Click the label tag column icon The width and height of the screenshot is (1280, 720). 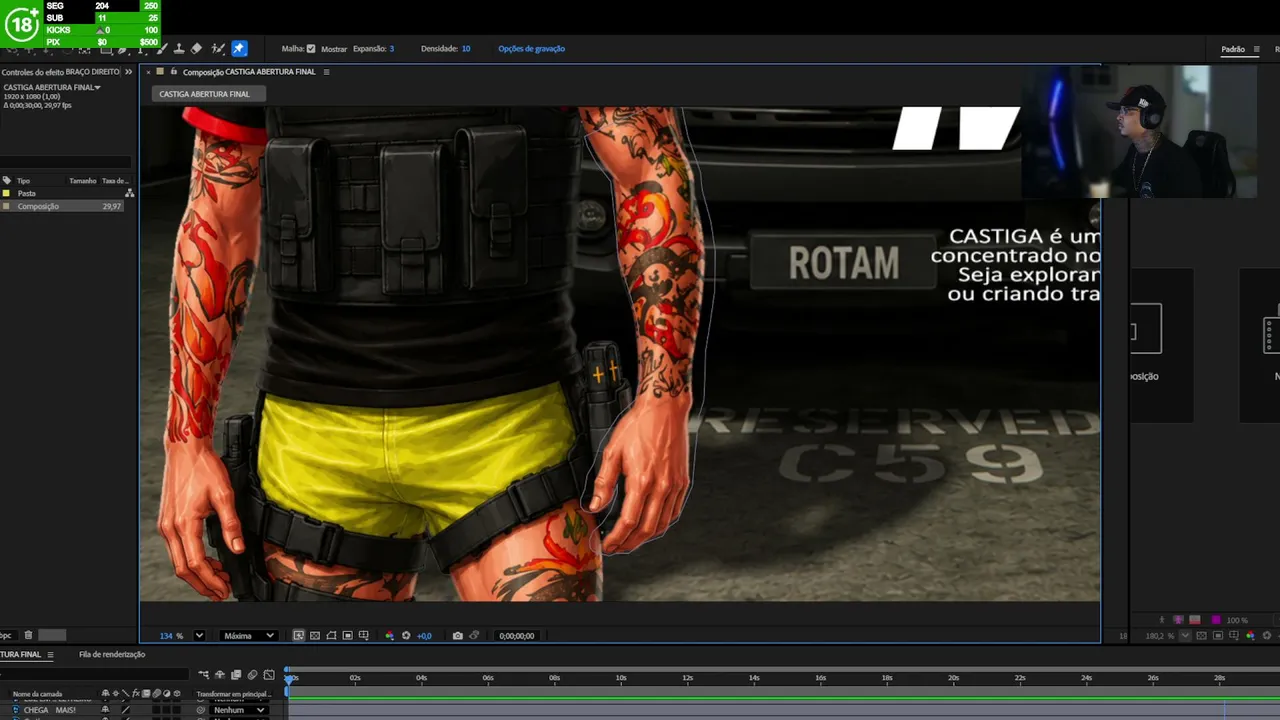tap(7, 181)
